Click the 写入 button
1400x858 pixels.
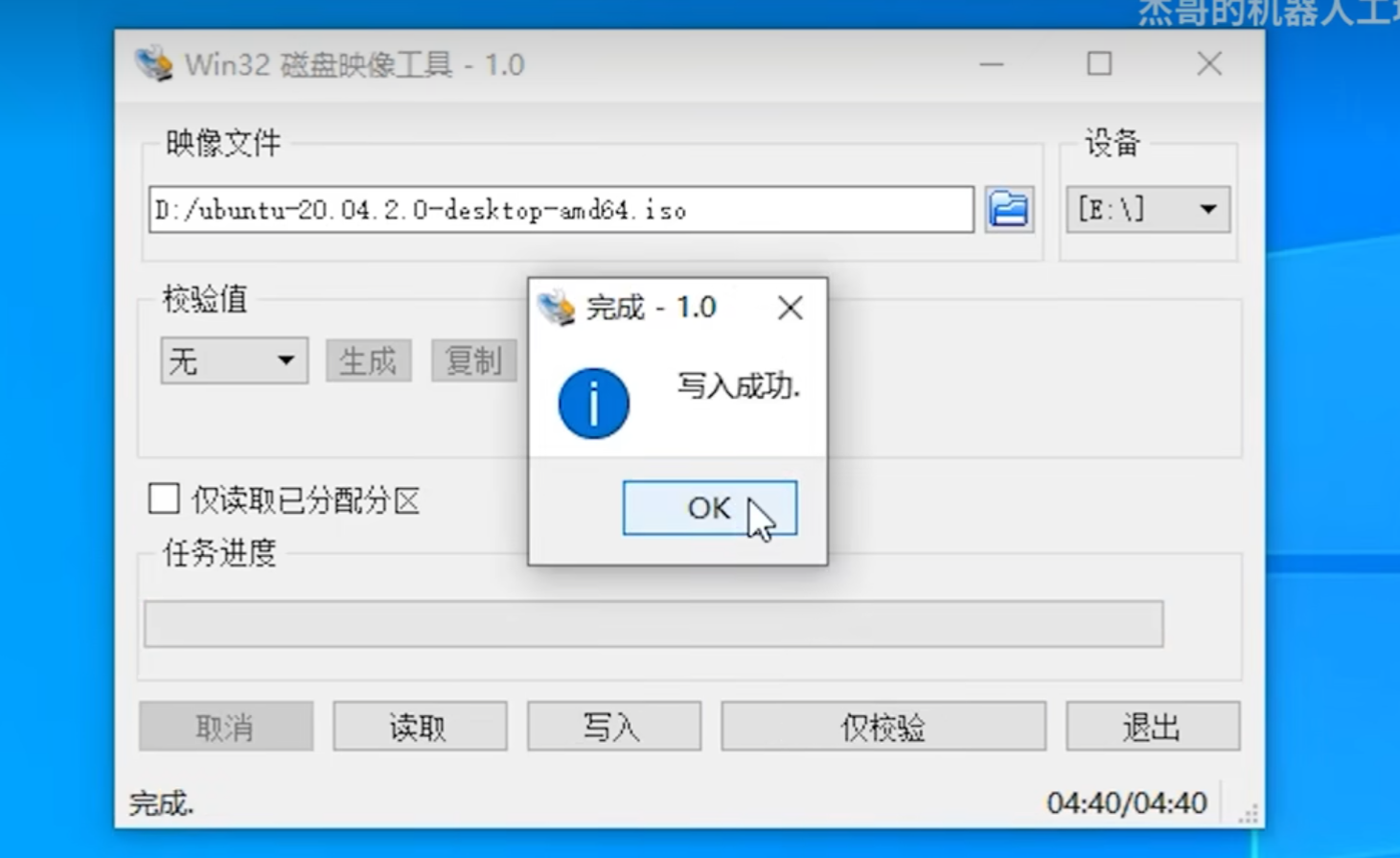coord(613,727)
